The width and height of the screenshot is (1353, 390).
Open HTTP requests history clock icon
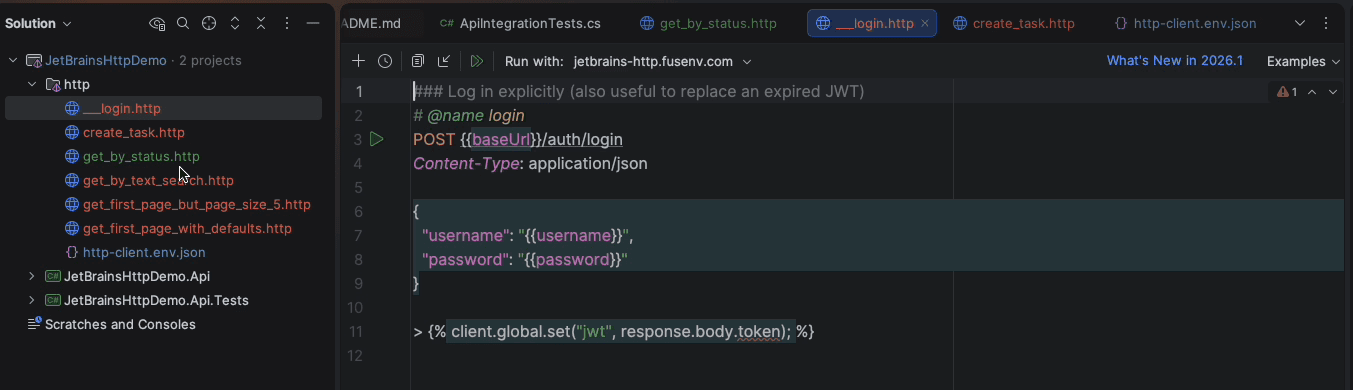coord(385,61)
